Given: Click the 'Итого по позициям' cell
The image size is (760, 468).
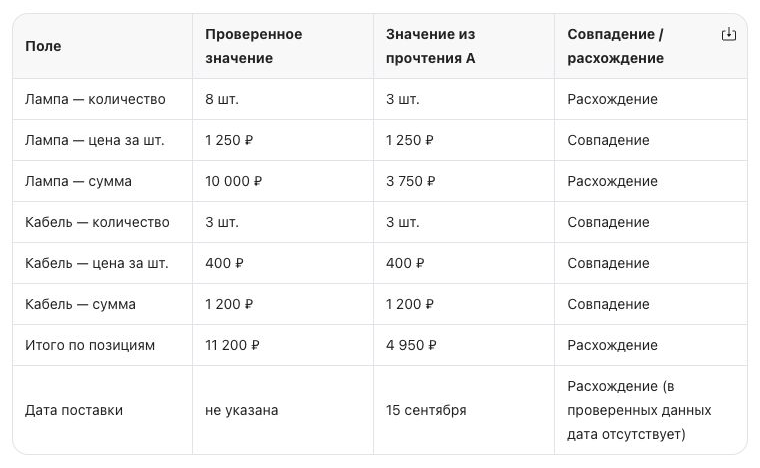Looking at the screenshot, I should click(90, 345).
